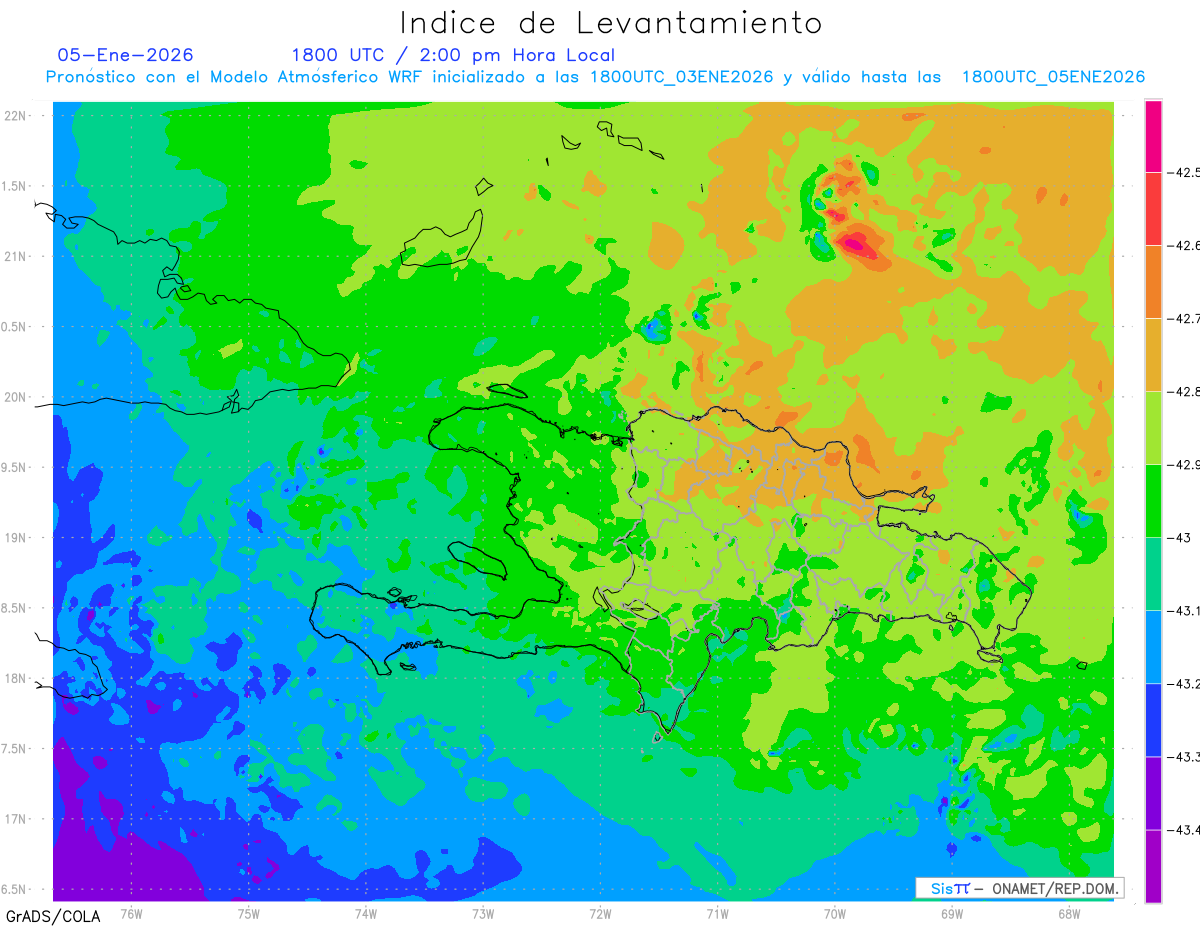Click the -43.2 color bar label
This screenshot has width=1200, height=927.
[1185, 684]
